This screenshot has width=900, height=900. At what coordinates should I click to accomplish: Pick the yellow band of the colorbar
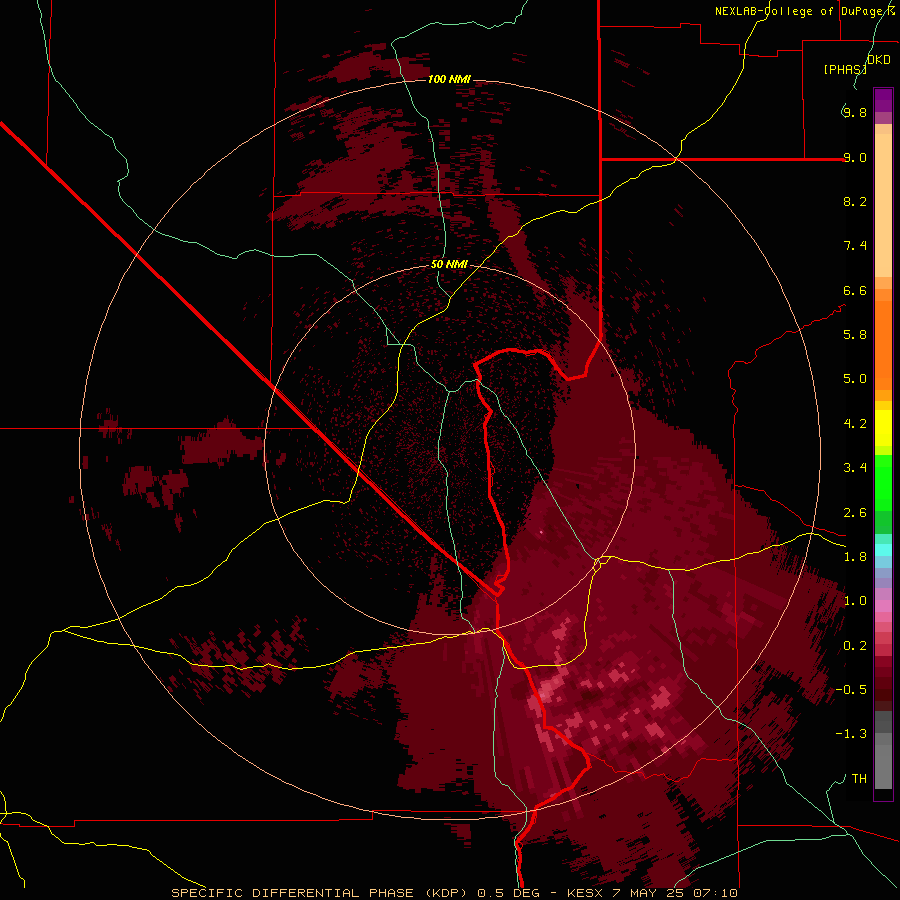point(883,428)
